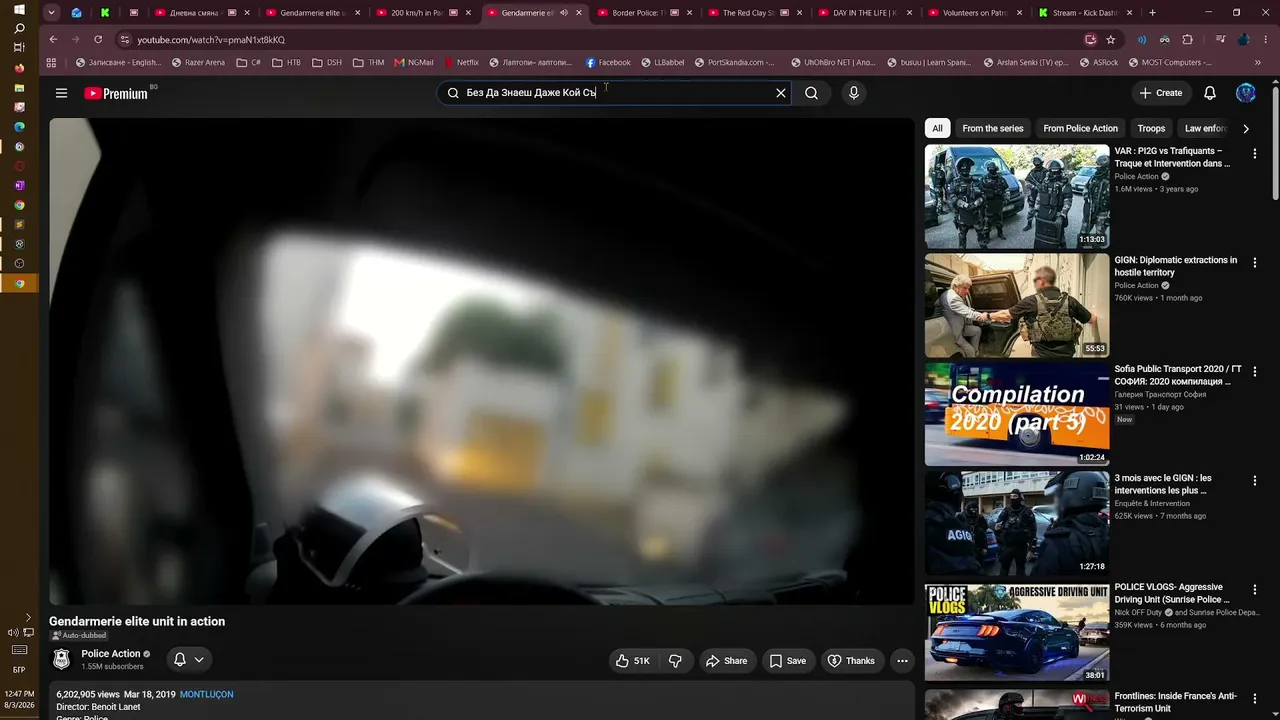This screenshot has width=1280, height=720.
Task: Select the From Police Action chip
Action: [x=1080, y=128]
